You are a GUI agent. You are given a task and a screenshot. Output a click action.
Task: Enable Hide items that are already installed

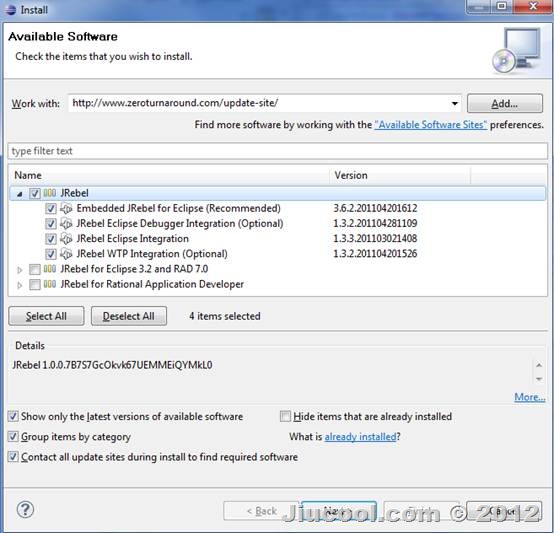coord(285,416)
